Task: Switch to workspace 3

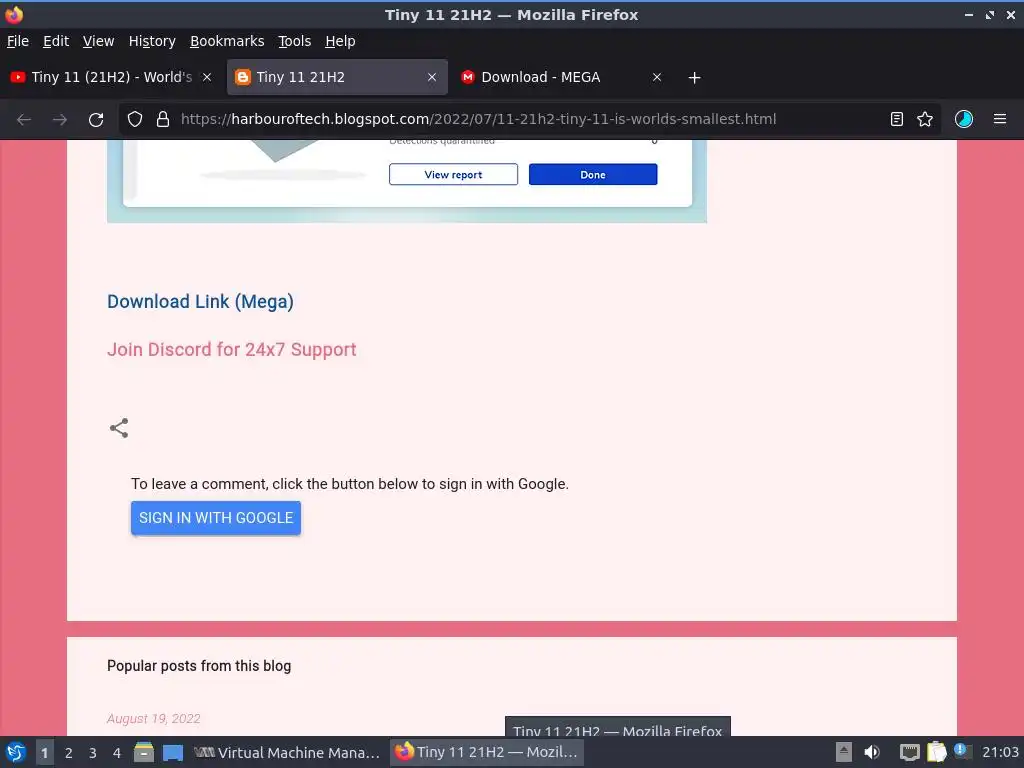Action: (x=93, y=752)
